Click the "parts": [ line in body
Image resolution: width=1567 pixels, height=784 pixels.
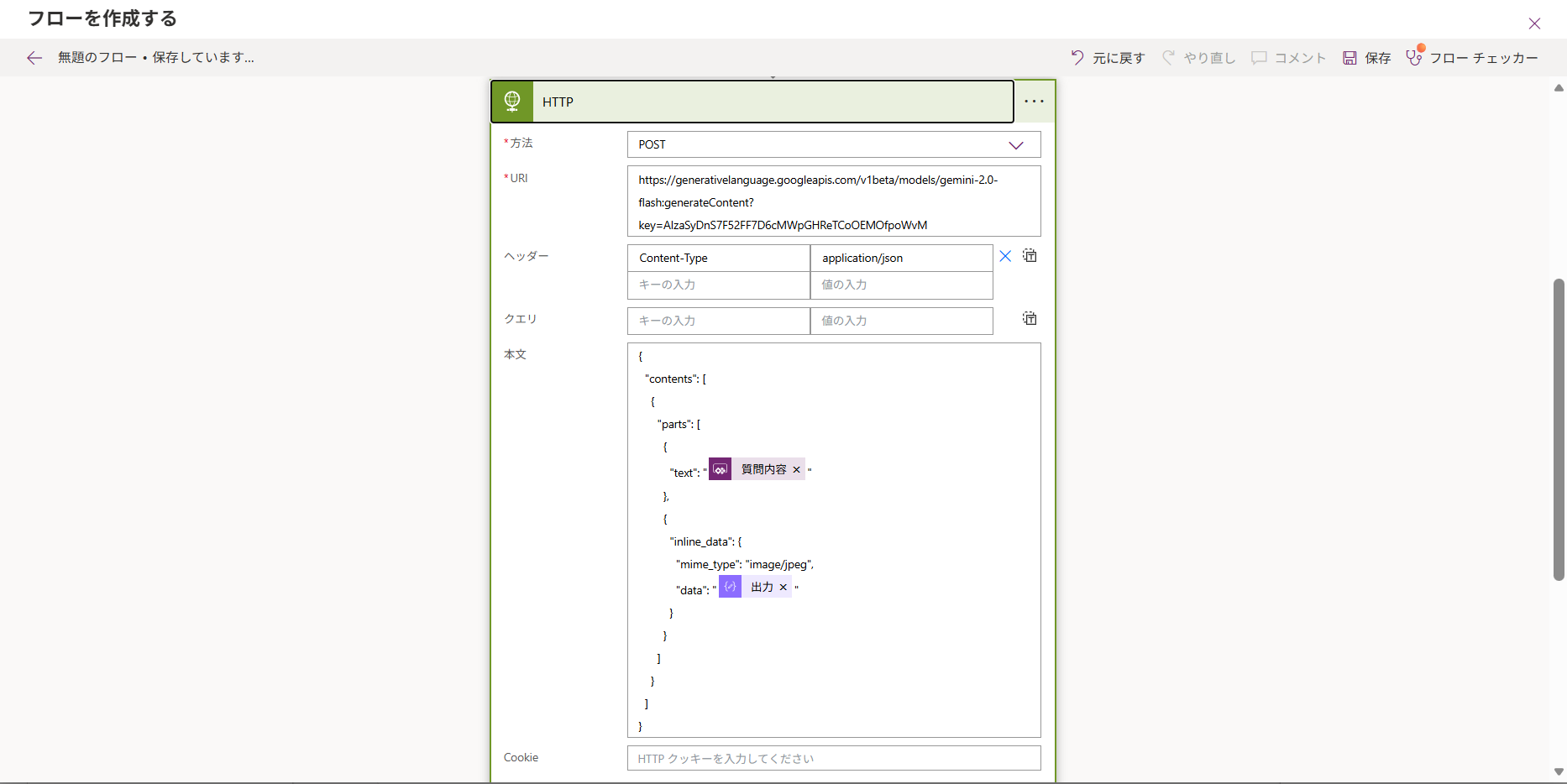click(x=679, y=425)
